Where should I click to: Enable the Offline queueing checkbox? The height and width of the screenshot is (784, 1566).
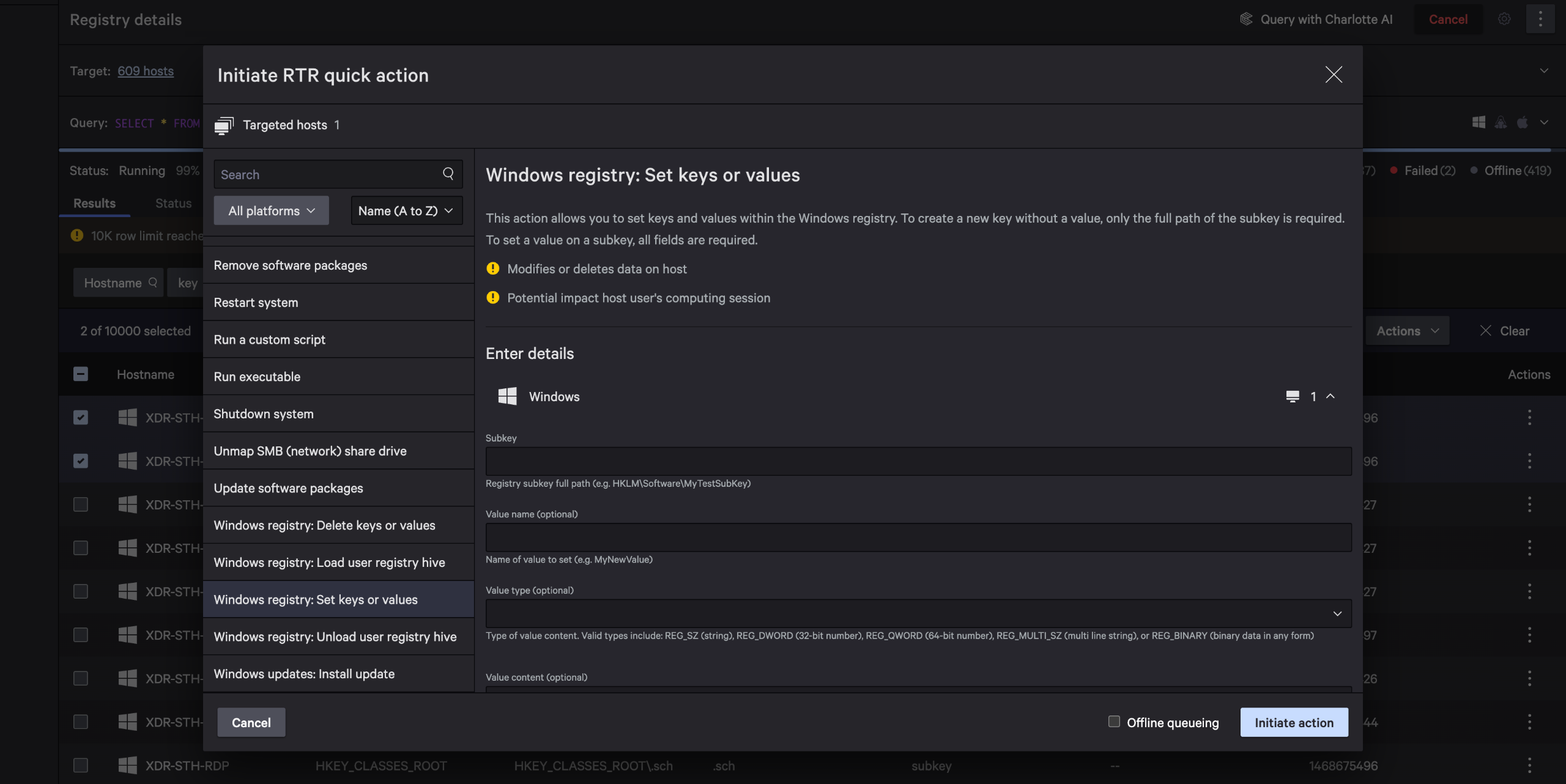click(1114, 722)
